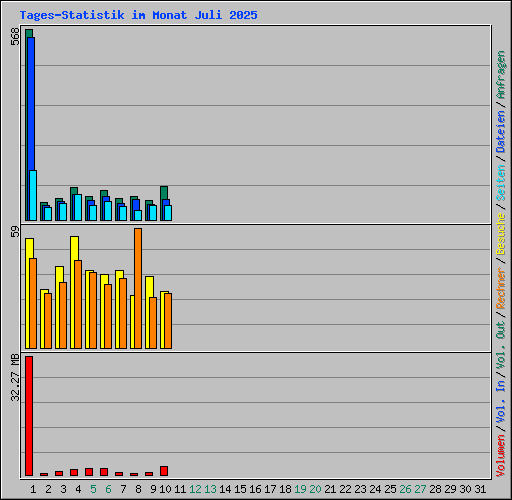Image resolution: width=512 pixels, height=500 pixels.
Task: Click the red Volumen bar for day 10
Action: click(x=164, y=471)
